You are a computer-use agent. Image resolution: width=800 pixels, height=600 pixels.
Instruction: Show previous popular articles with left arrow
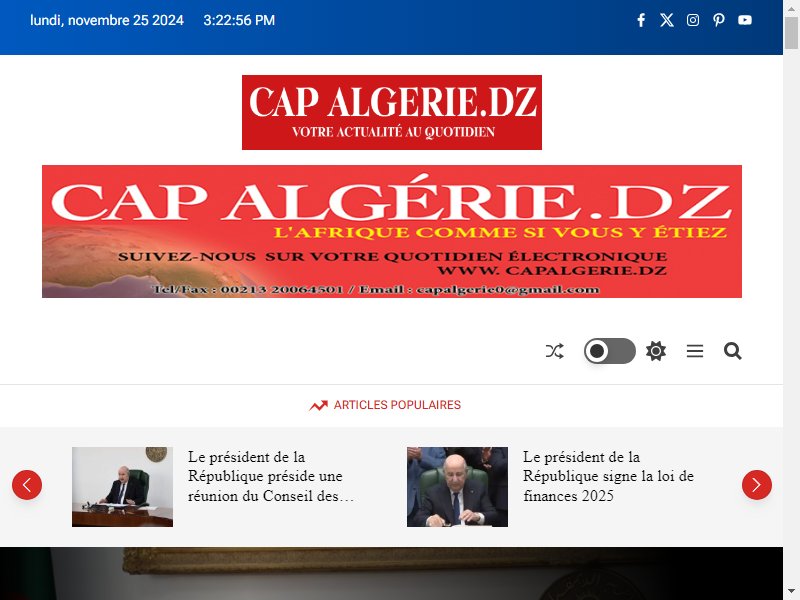tap(27, 485)
